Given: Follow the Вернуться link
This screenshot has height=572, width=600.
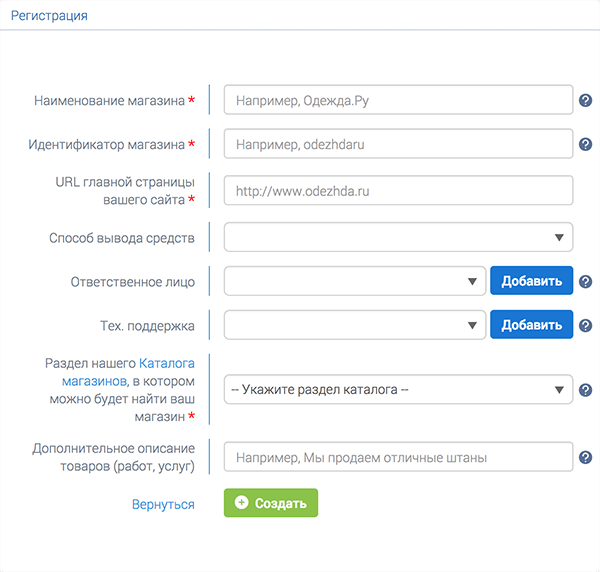Looking at the screenshot, I should click(x=163, y=504).
